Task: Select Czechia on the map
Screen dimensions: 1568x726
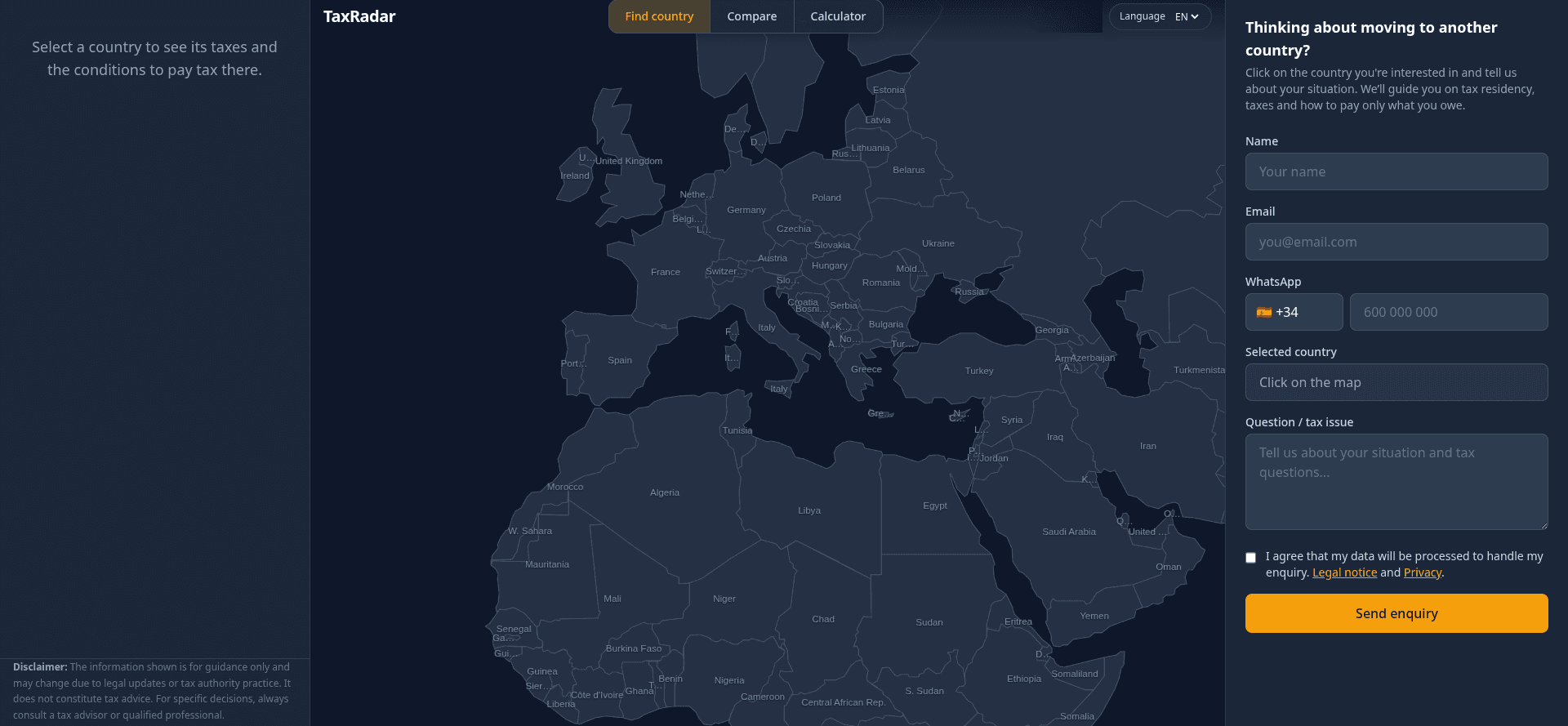Action: pos(794,229)
